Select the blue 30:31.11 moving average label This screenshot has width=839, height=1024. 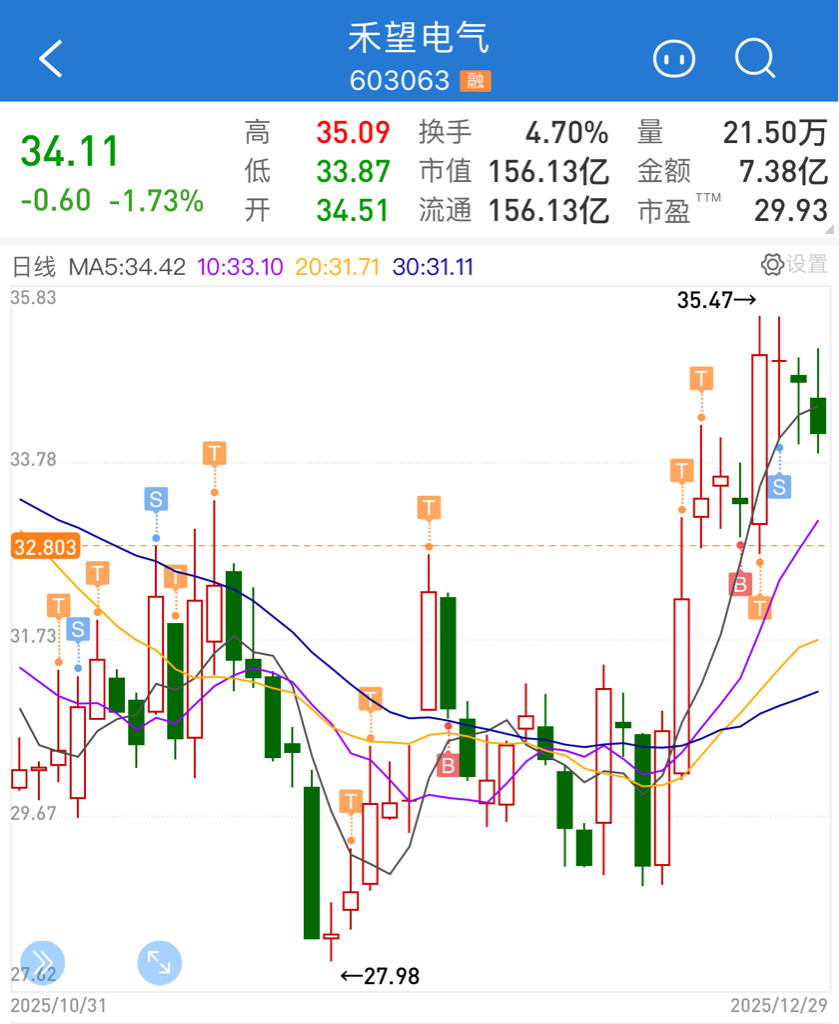click(x=433, y=266)
